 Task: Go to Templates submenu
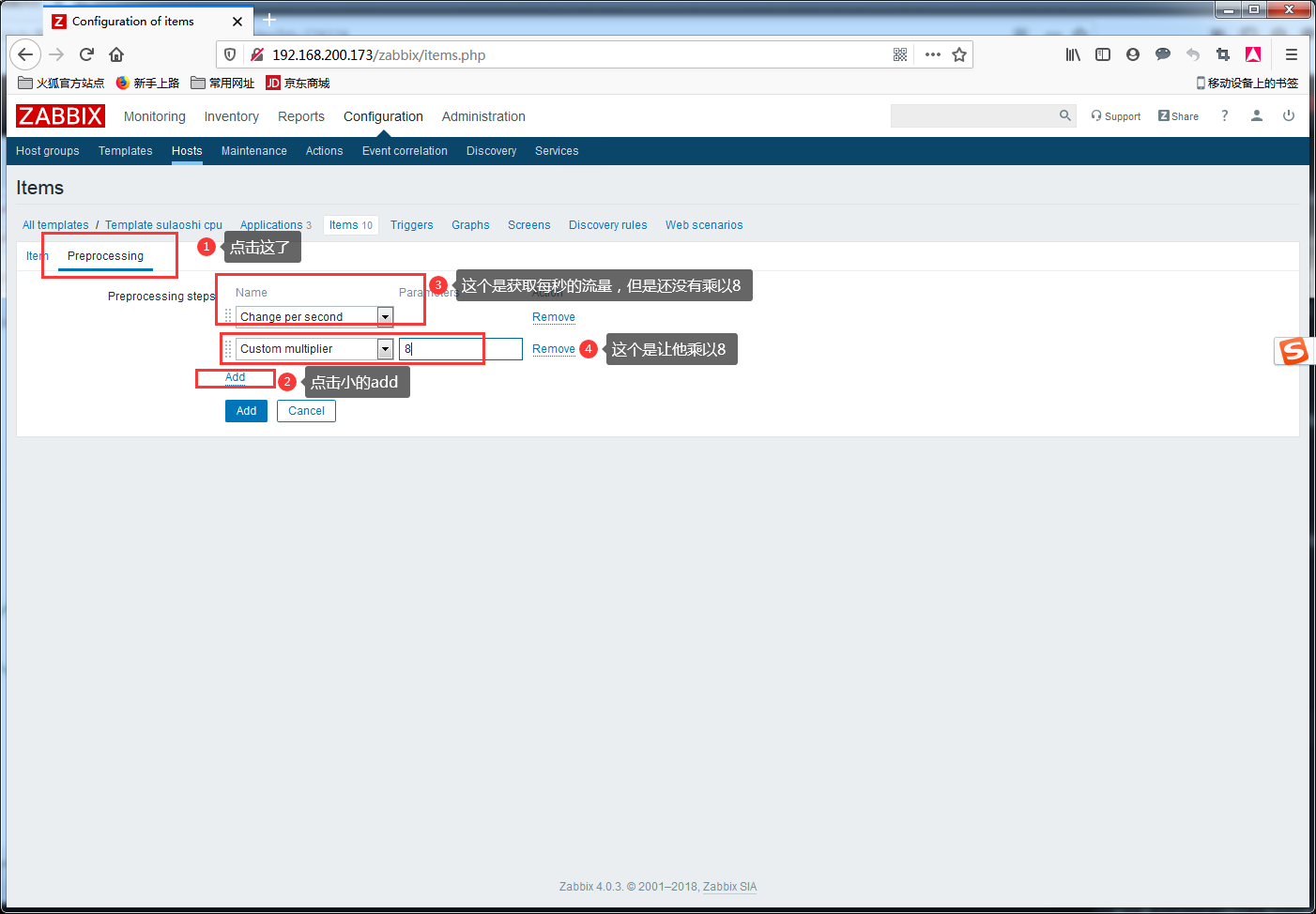click(x=126, y=151)
